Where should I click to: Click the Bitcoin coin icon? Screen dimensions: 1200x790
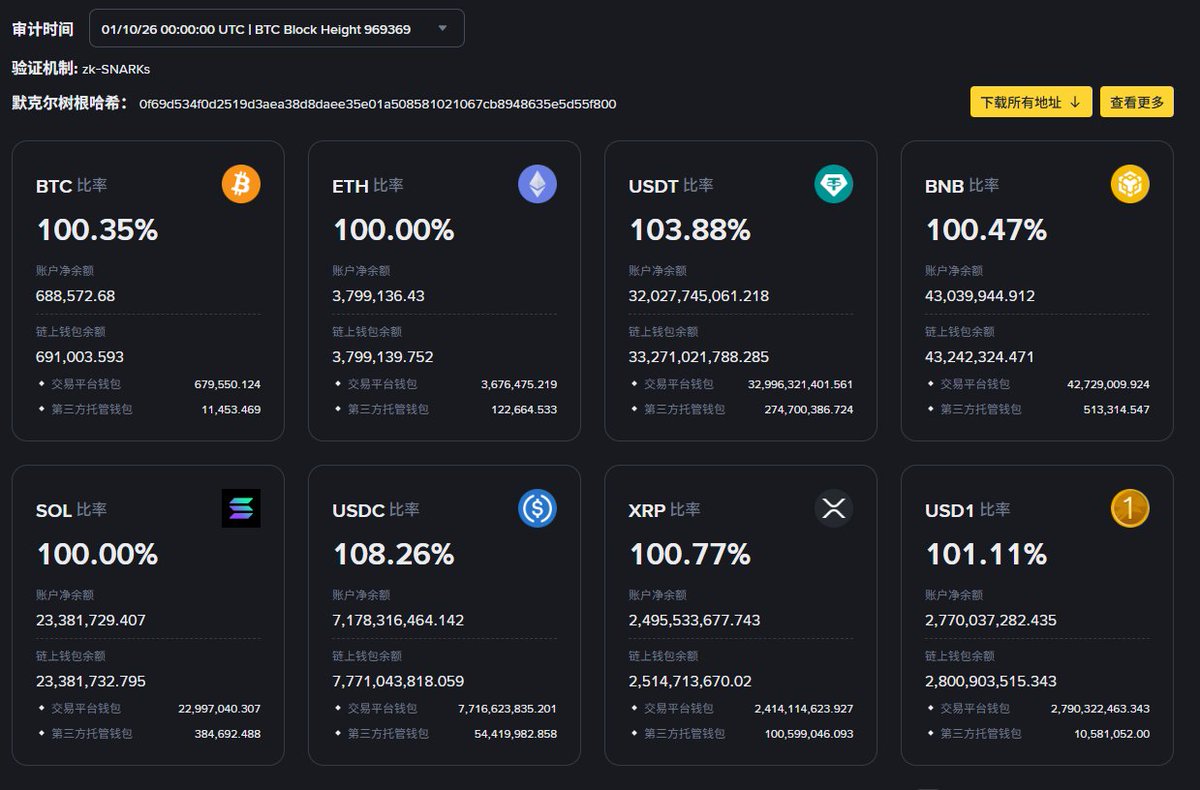point(241,184)
